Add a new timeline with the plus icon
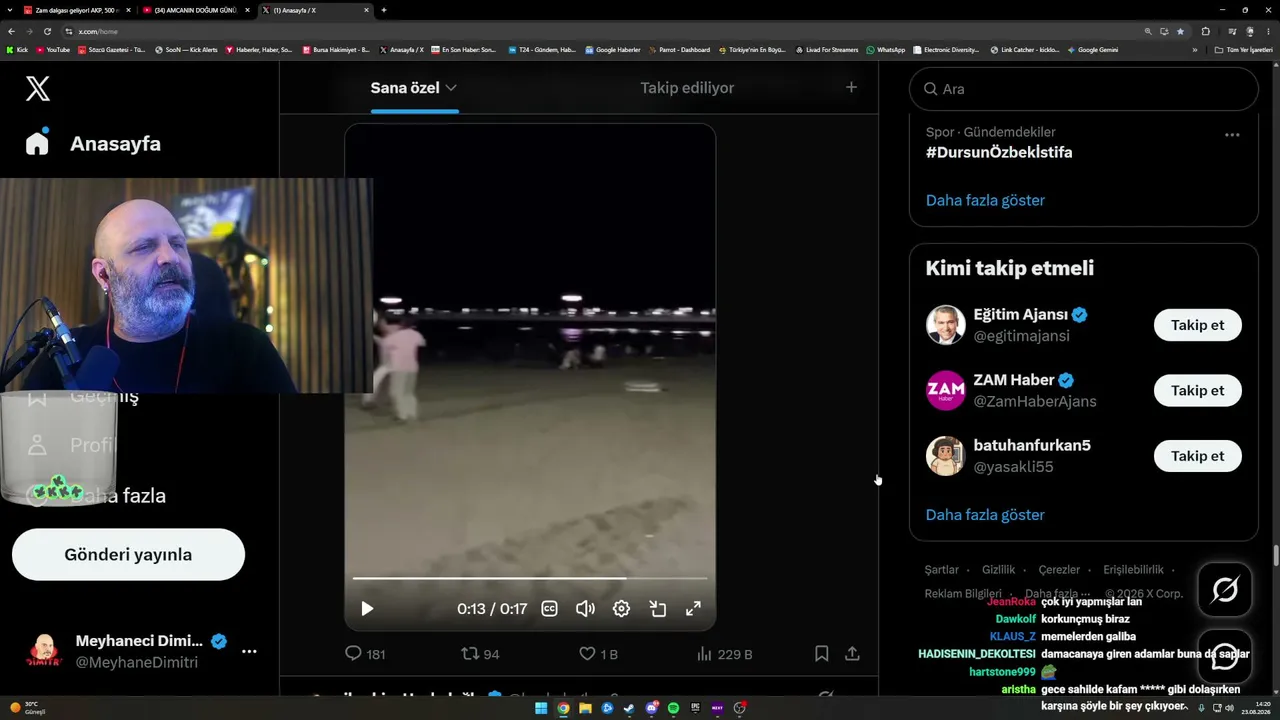 point(851,88)
